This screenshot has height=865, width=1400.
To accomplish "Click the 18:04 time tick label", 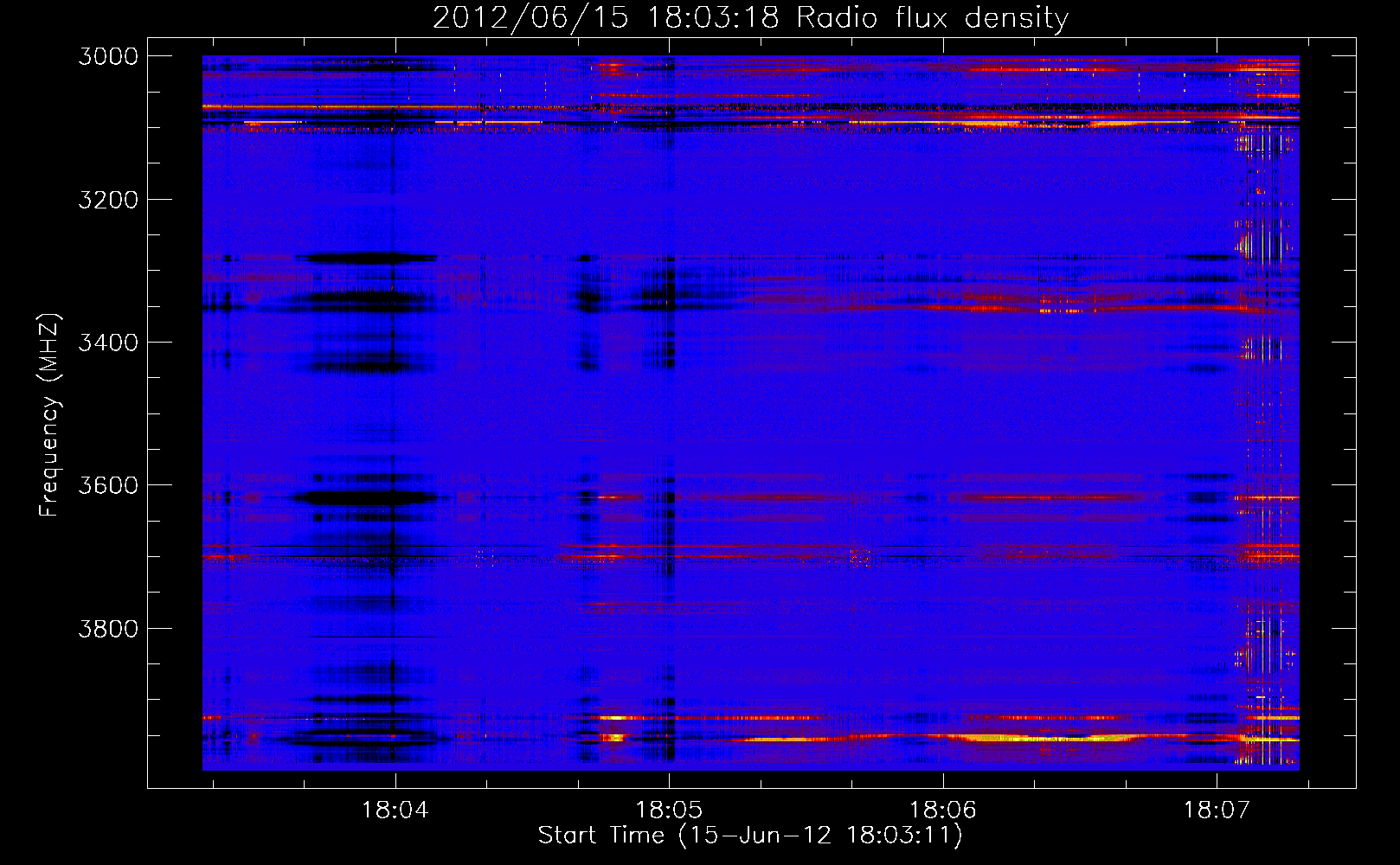I will [x=395, y=810].
